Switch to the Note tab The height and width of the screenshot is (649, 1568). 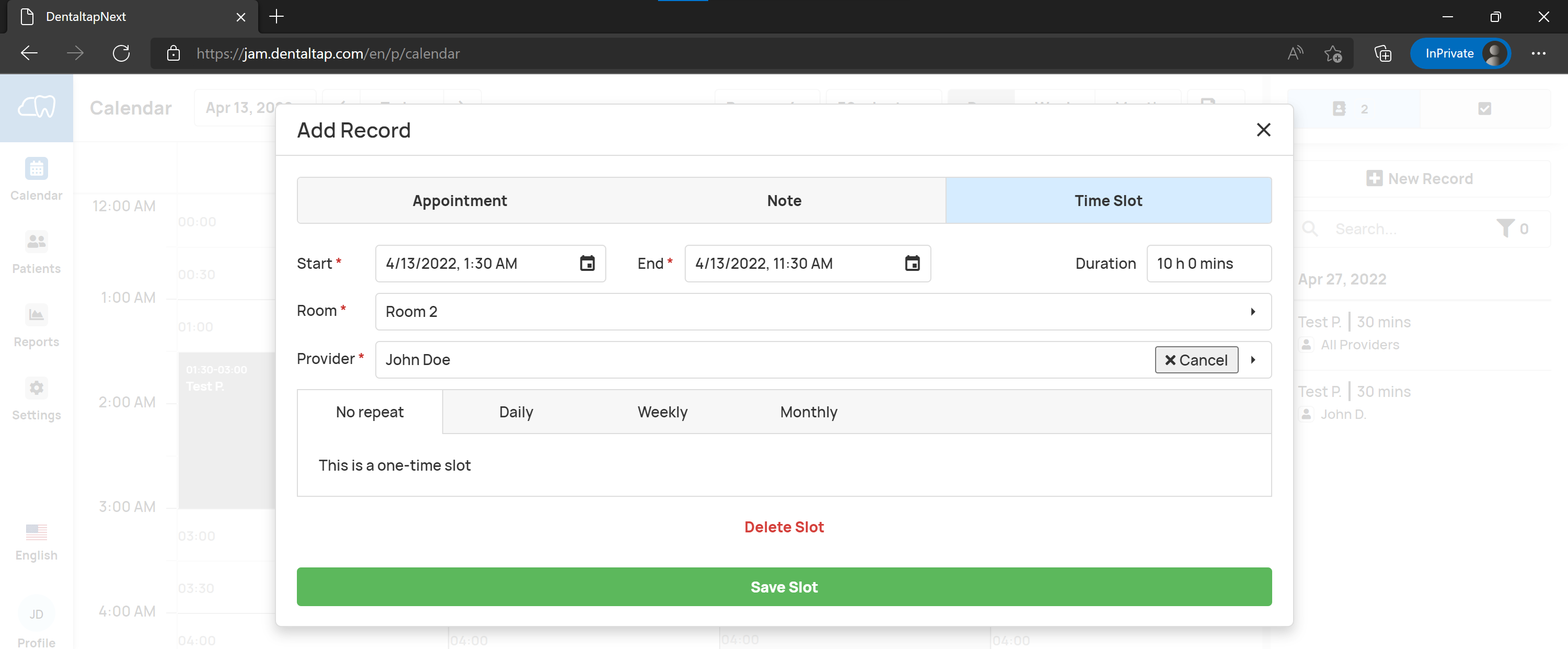point(784,200)
